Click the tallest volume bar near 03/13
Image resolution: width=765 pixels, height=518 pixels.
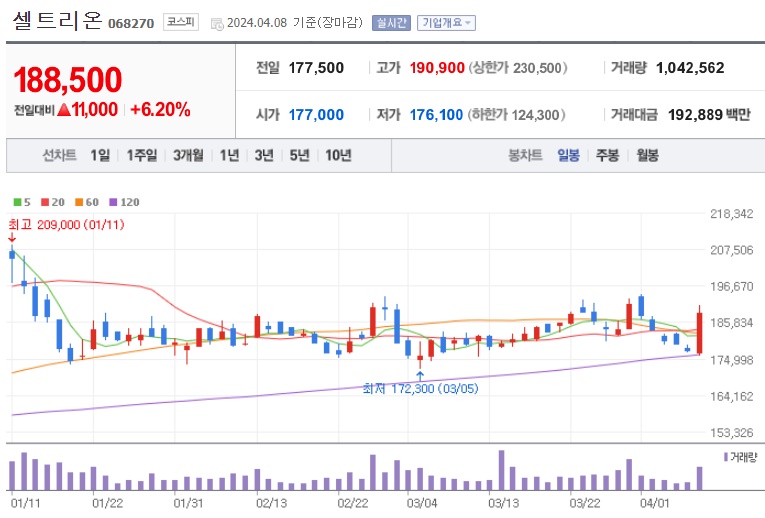[501, 470]
